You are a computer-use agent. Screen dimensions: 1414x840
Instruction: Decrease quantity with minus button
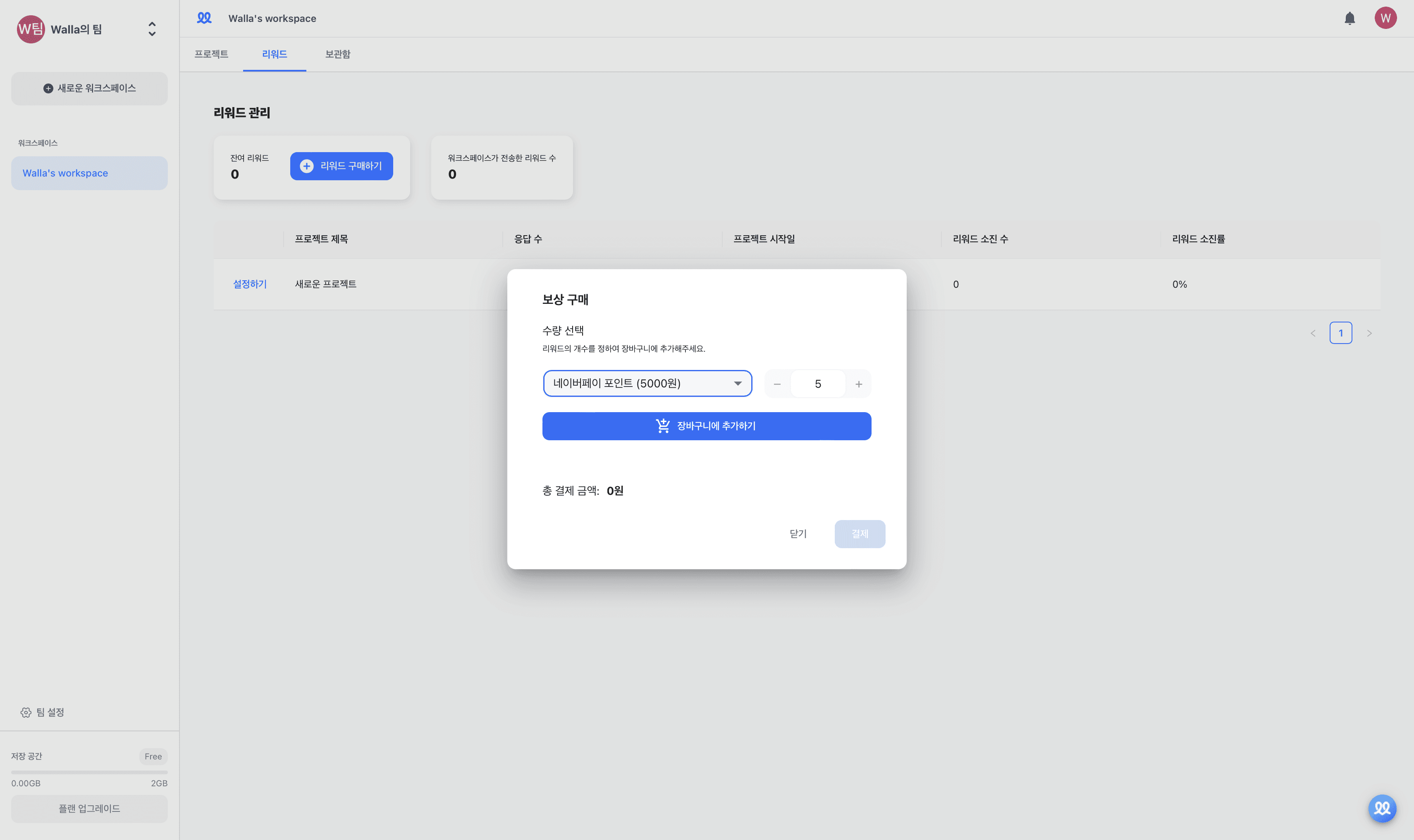(x=777, y=384)
